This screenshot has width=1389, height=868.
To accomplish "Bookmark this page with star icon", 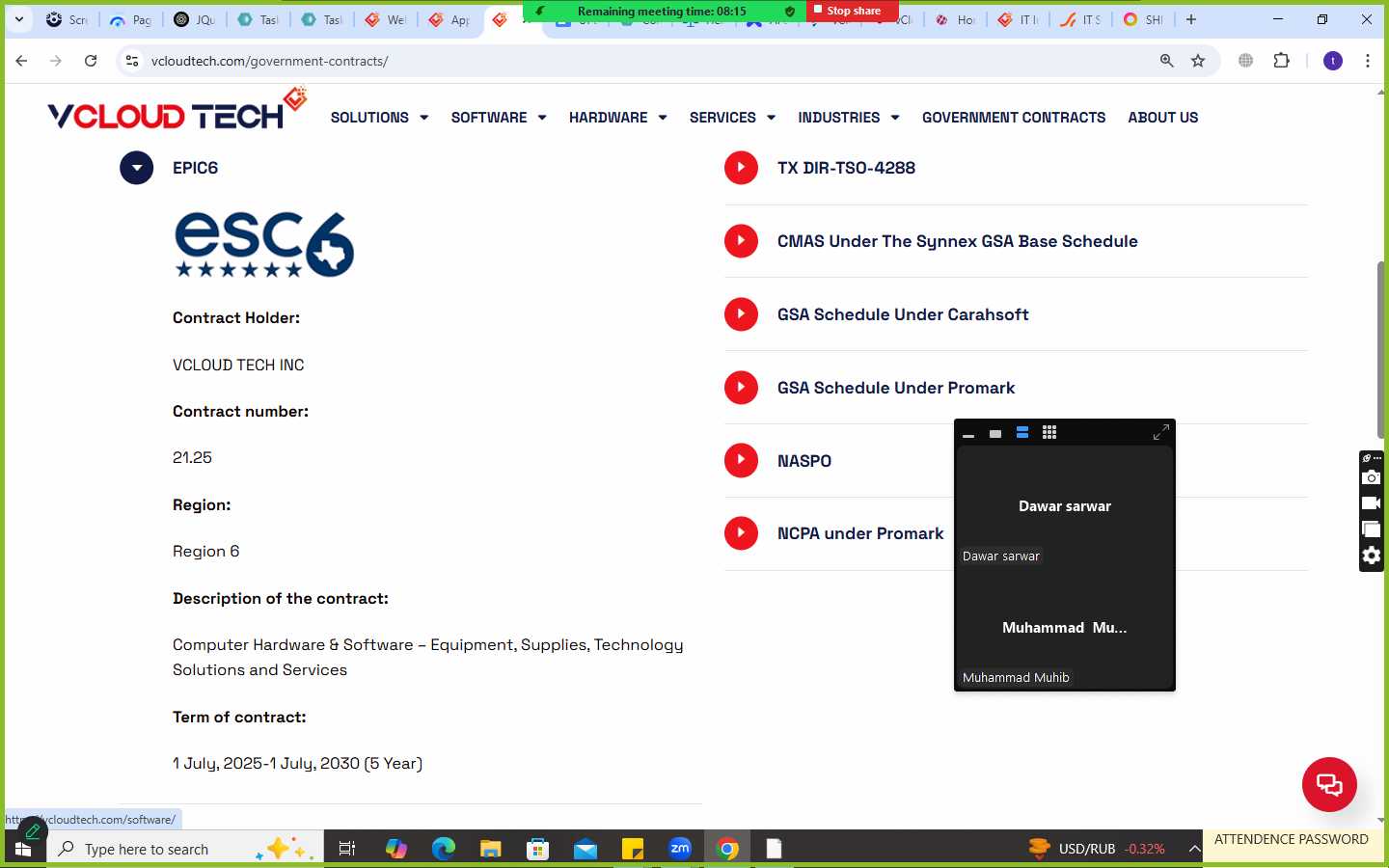I will pos(1198,61).
